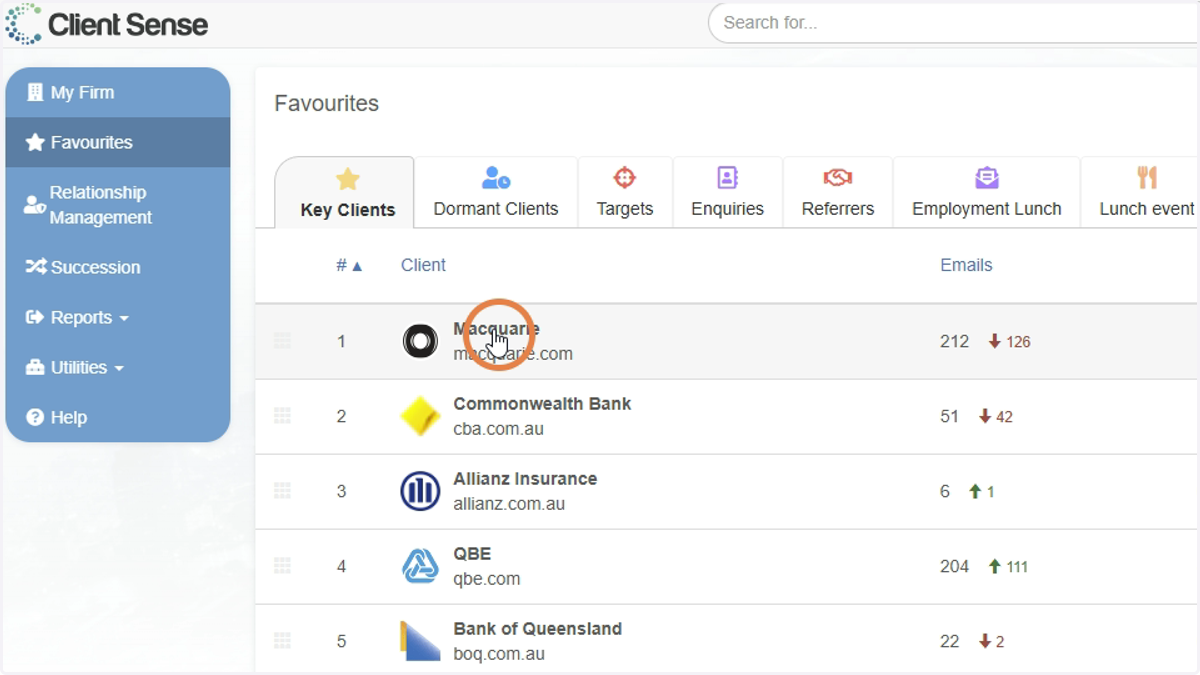This screenshot has height=675, width=1200.
Task: Click the Search for input field
Action: (953, 22)
